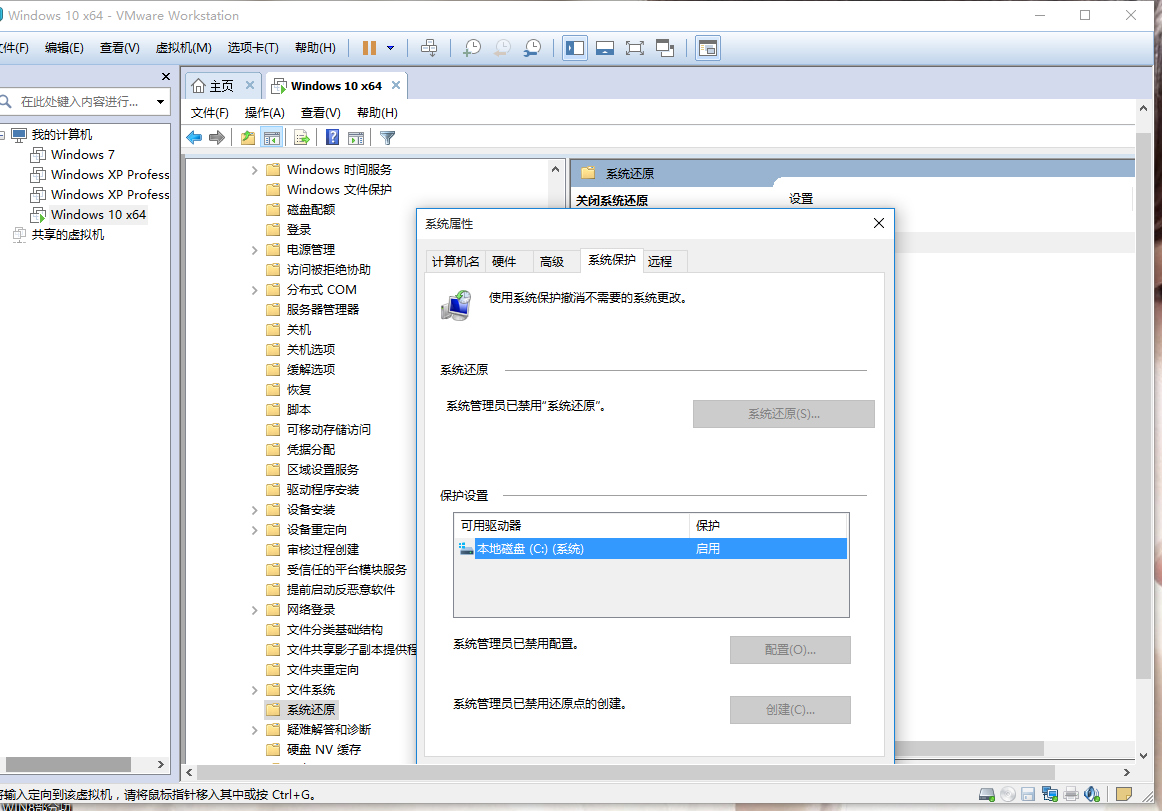Open the 操作(A) menu in policy editor
The image size is (1162, 811).
pyautogui.click(x=265, y=113)
